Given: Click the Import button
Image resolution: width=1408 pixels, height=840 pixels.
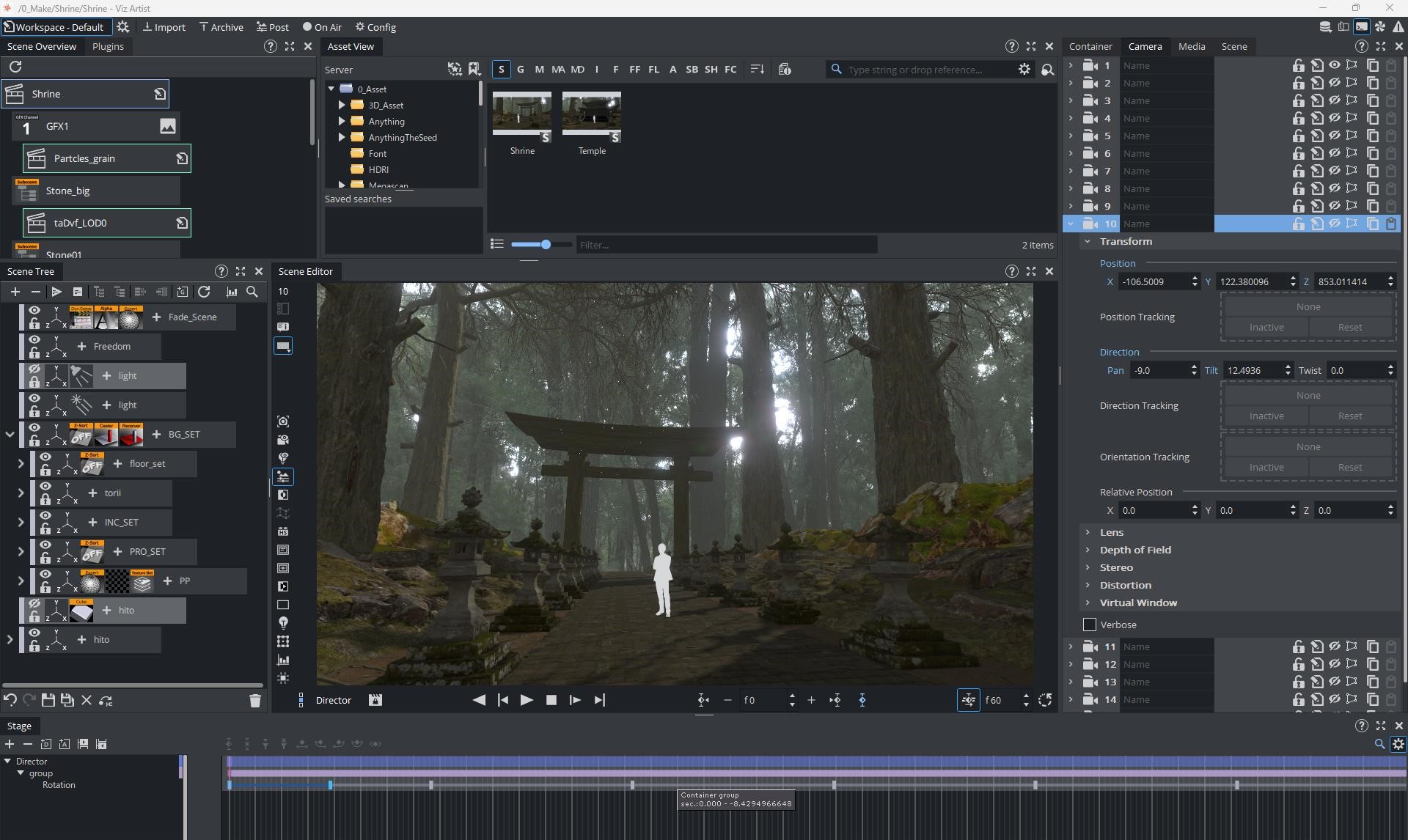Looking at the screenshot, I should click(x=164, y=27).
